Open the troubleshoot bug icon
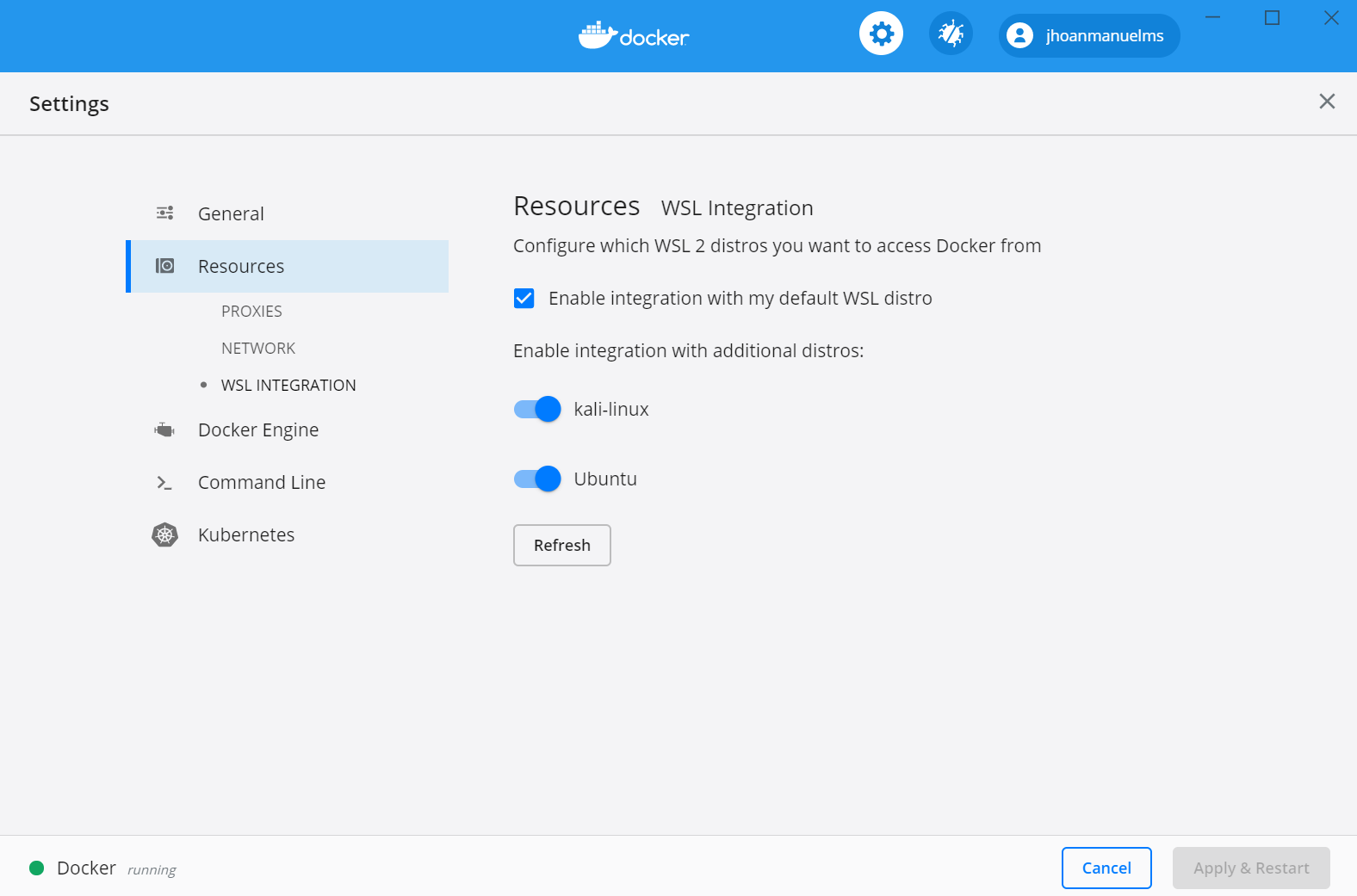The width and height of the screenshot is (1357, 896). click(x=951, y=34)
